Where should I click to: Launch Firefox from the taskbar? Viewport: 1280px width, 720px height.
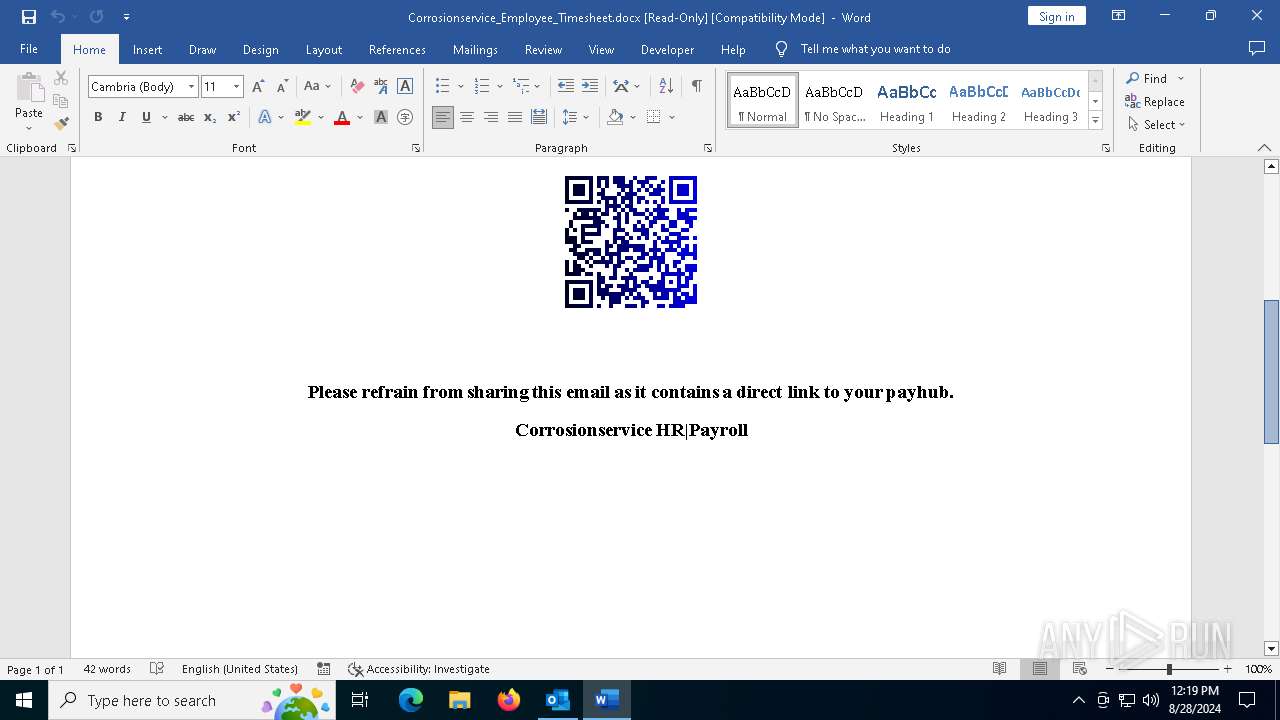(x=509, y=700)
